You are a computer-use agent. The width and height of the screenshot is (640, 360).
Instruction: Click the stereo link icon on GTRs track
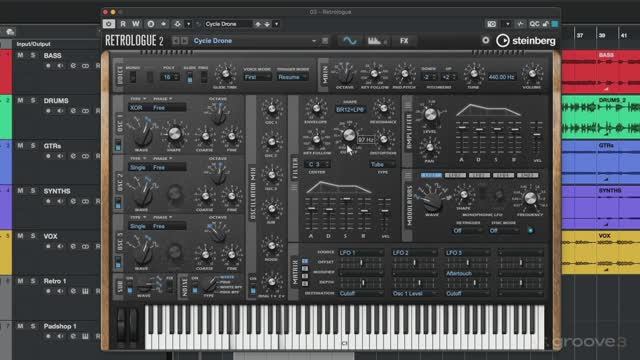click(x=85, y=156)
